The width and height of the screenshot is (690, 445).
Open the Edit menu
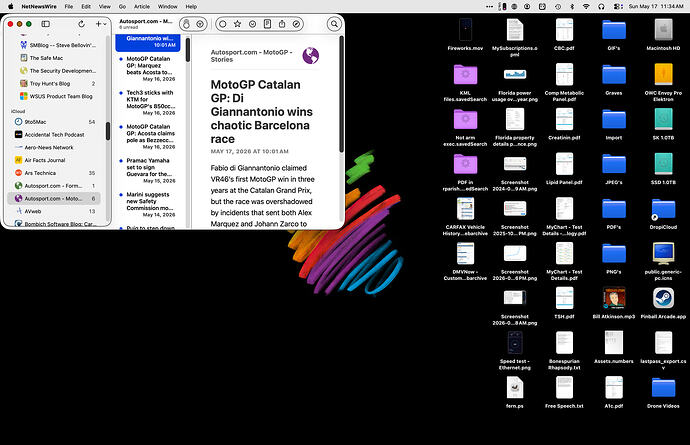86,6
